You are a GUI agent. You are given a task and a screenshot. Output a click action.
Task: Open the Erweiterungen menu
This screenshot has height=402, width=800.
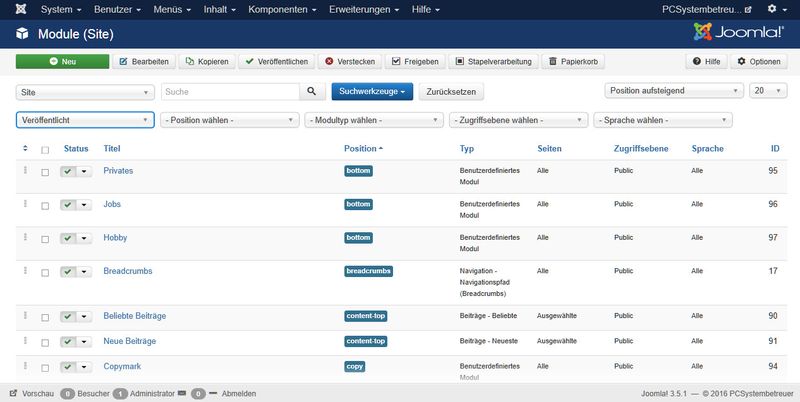364,9
